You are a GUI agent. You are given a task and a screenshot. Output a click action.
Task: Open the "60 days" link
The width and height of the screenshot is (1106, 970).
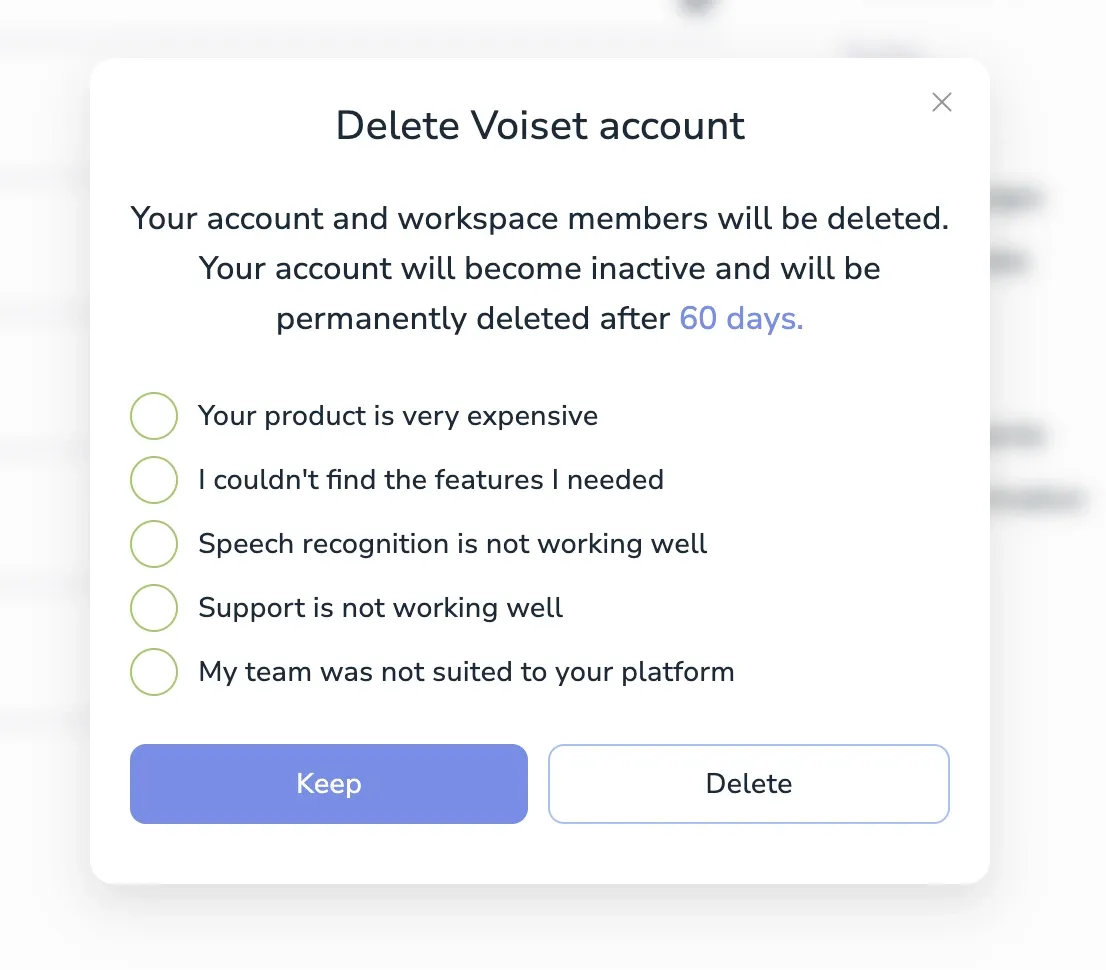740,318
